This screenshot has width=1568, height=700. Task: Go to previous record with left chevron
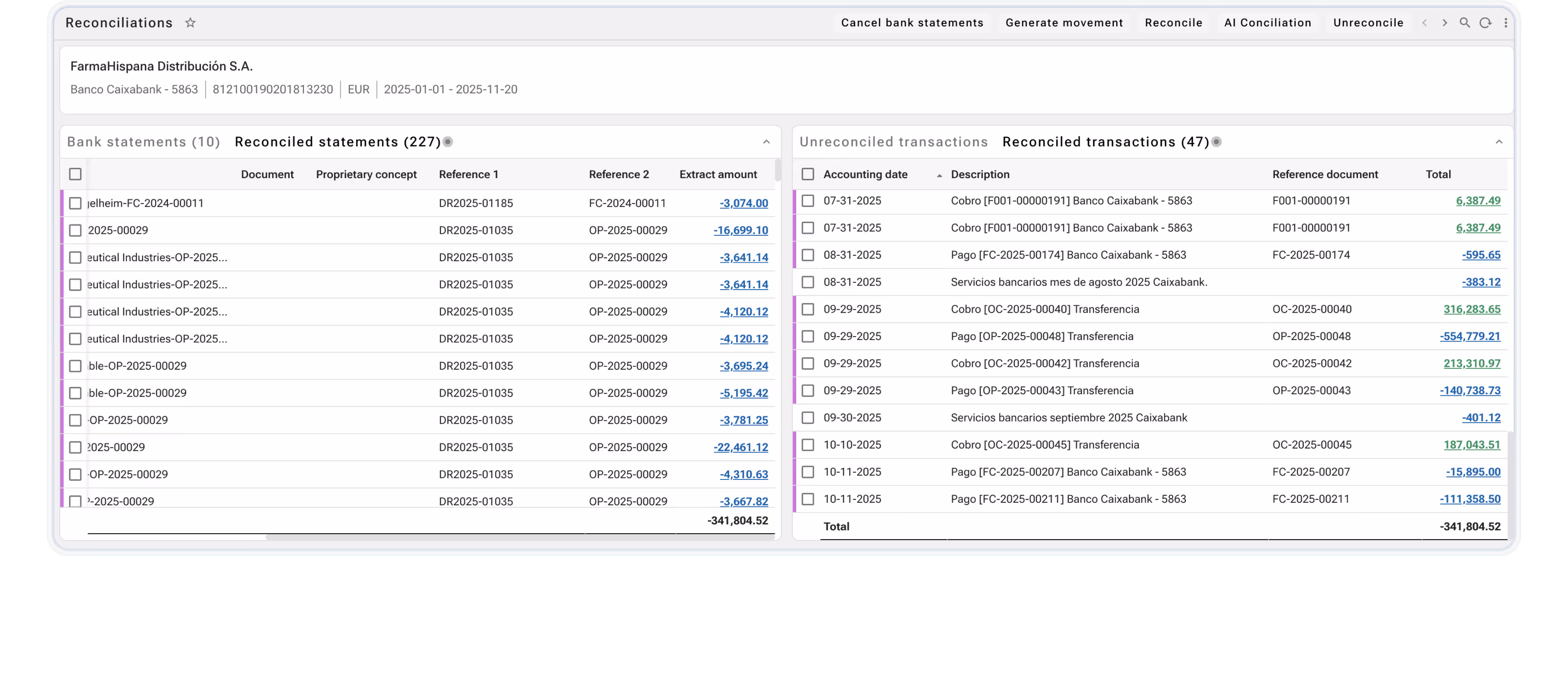tap(1425, 23)
